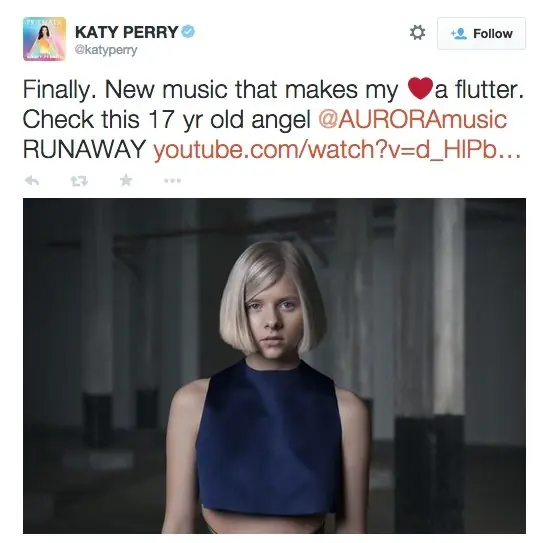
Task: Click the word RUNAWAY in tweet
Action: (x=85, y=149)
